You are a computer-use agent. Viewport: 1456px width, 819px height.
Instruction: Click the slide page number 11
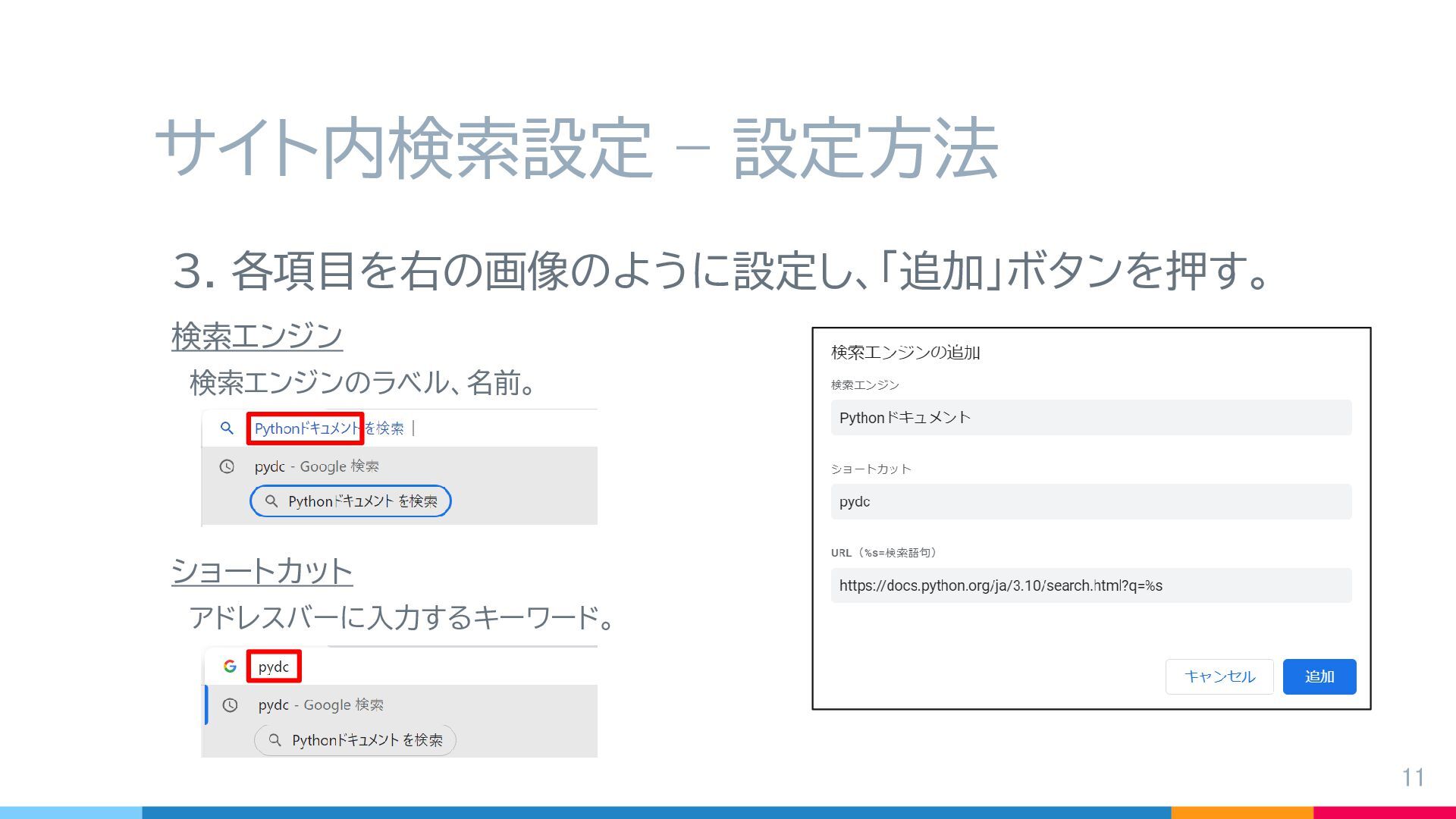pos(1413,777)
